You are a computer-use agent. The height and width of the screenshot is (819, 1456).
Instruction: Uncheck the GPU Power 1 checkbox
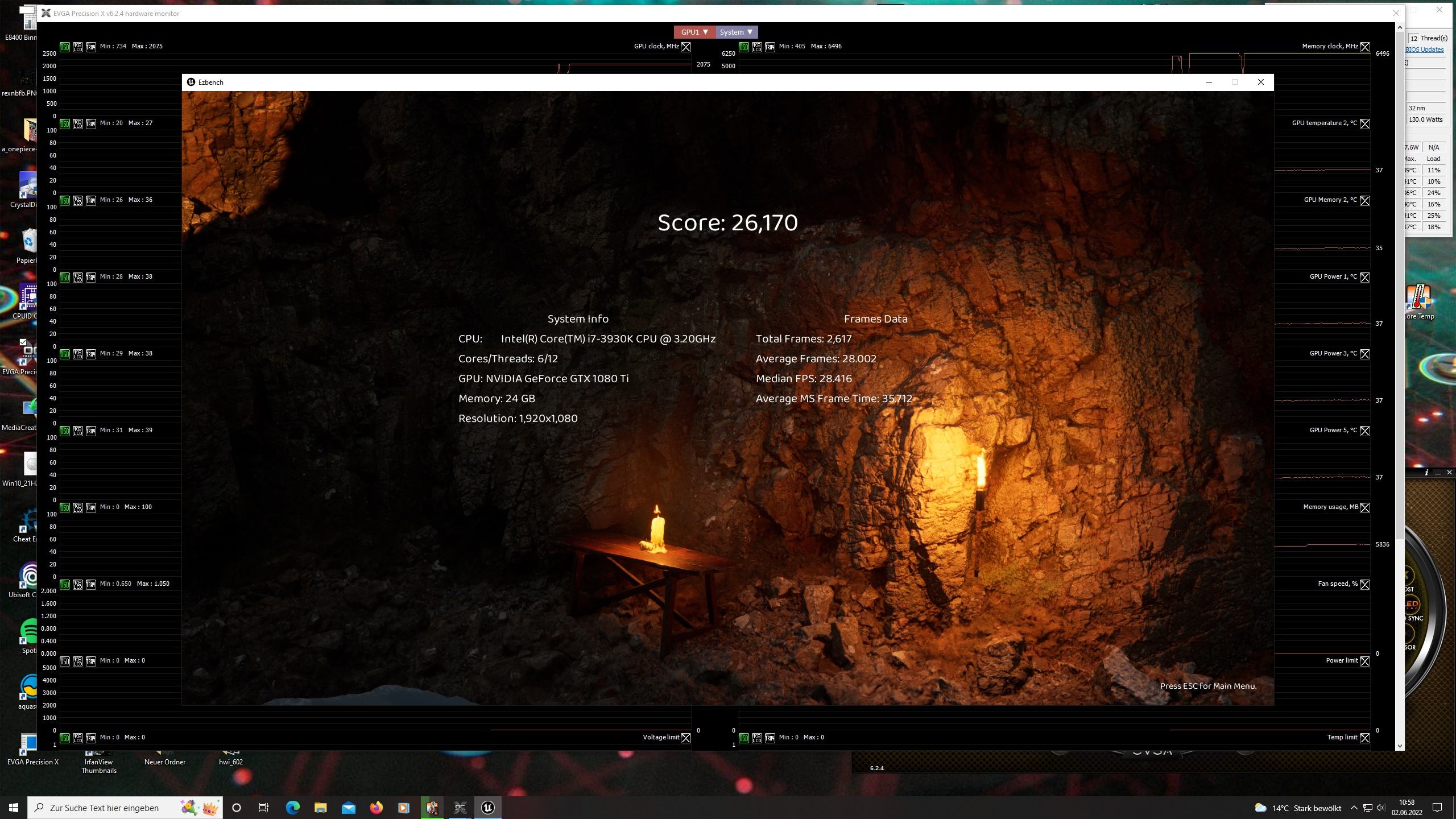click(x=1365, y=277)
